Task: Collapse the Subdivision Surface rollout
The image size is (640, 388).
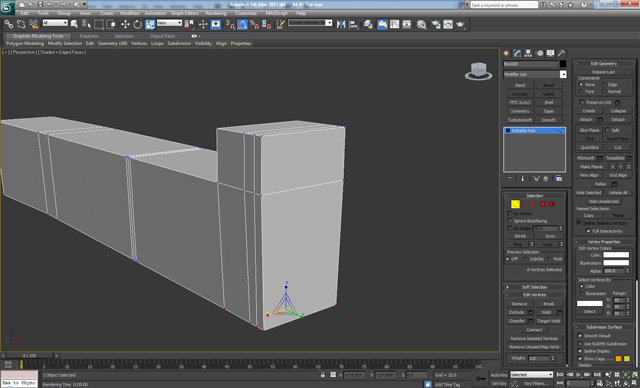Action: click(x=604, y=327)
